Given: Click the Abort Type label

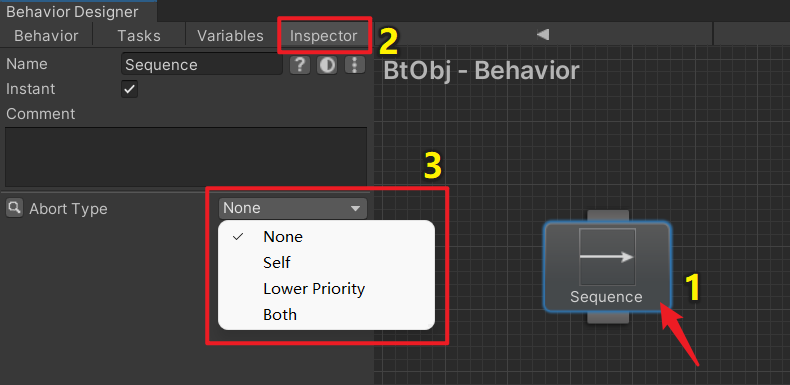Looking at the screenshot, I should (68, 209).
